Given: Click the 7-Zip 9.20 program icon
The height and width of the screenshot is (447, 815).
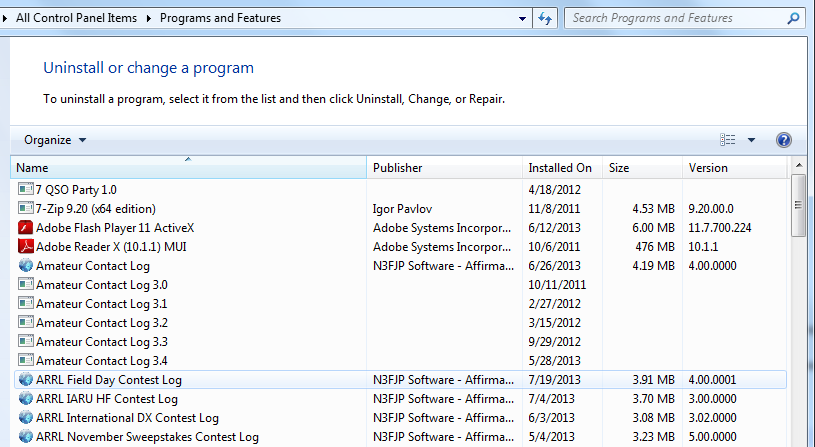Looking at the screenshot, I should click(25, 208).
